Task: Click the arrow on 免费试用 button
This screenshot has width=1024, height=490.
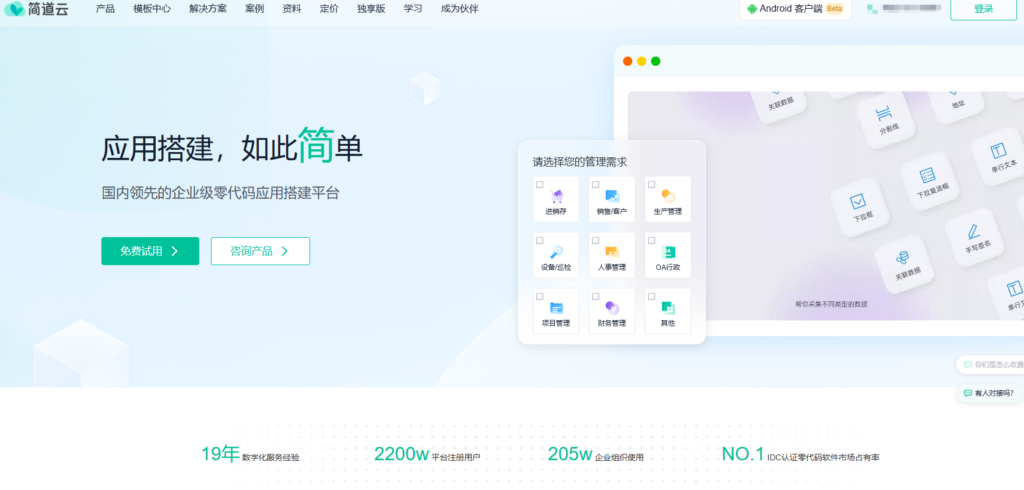Action: click(174, 251)
